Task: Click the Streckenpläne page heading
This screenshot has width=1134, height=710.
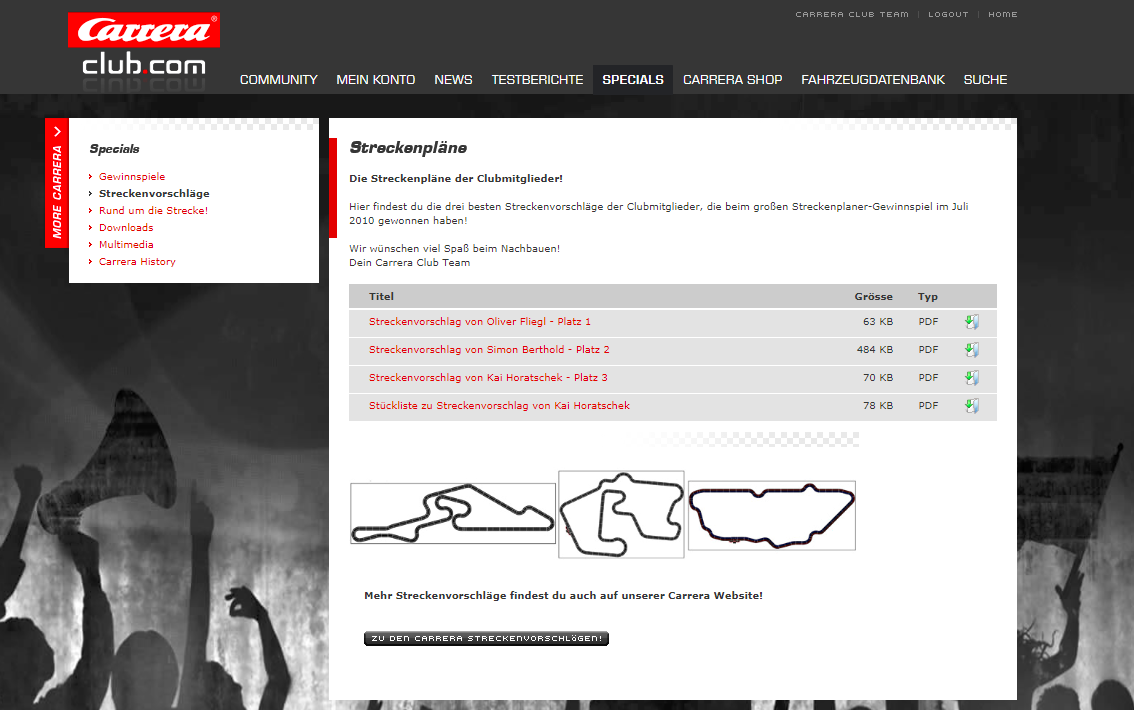Action: click(408, 147)
